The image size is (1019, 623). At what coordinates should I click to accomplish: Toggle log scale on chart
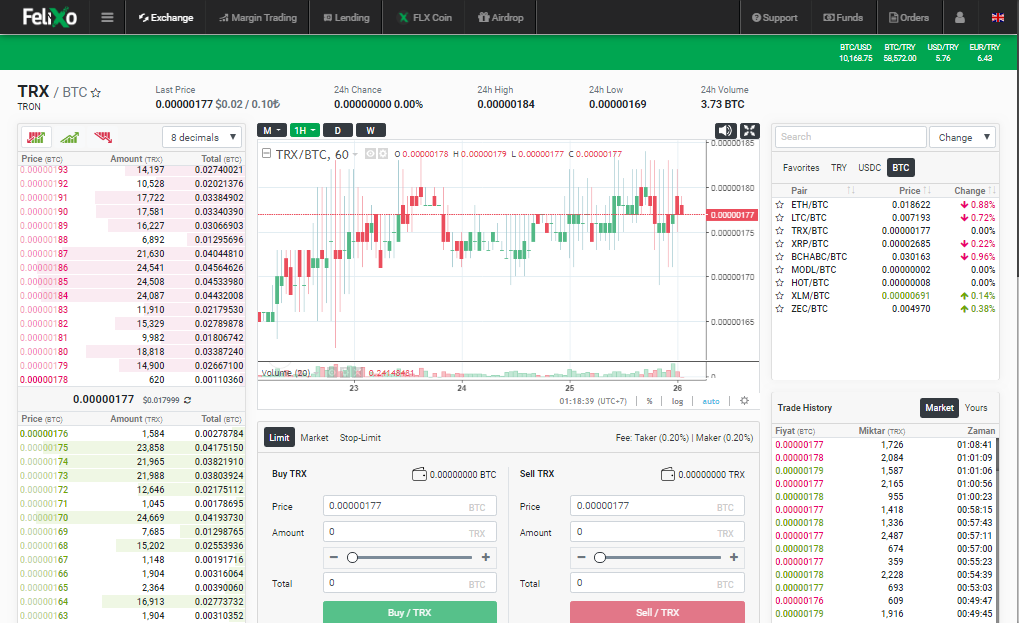[677, 401]
